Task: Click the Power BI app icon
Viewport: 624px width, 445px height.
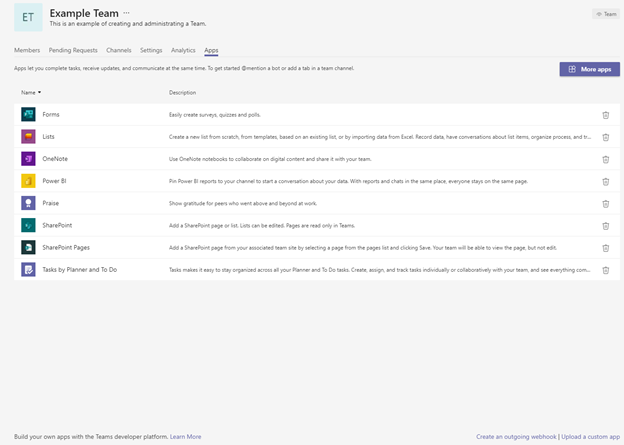Action: coord(28,181)
